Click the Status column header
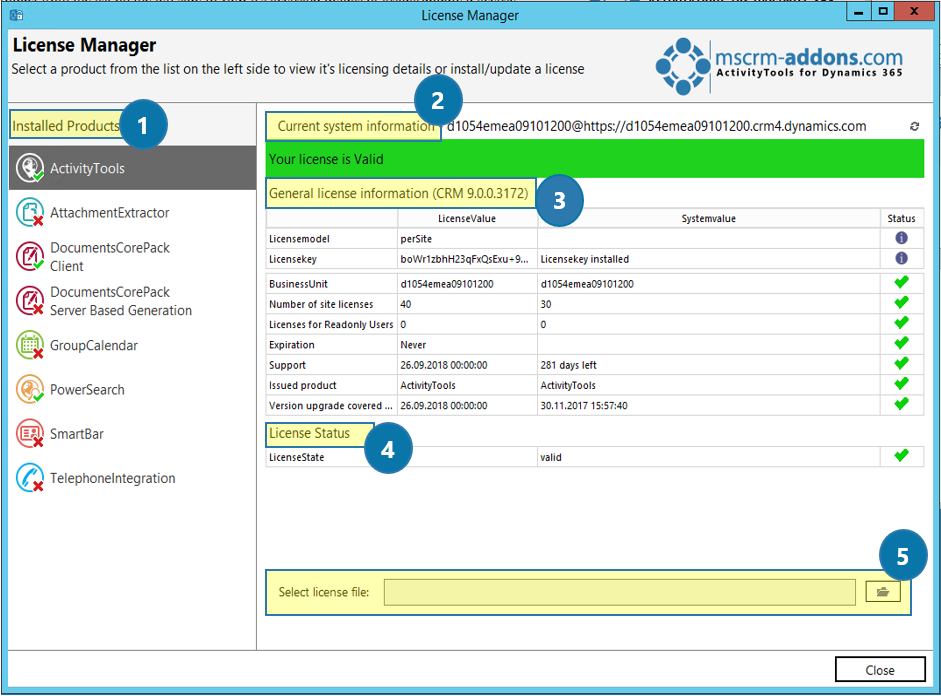The image size is (941, 696). click(901, 218)
